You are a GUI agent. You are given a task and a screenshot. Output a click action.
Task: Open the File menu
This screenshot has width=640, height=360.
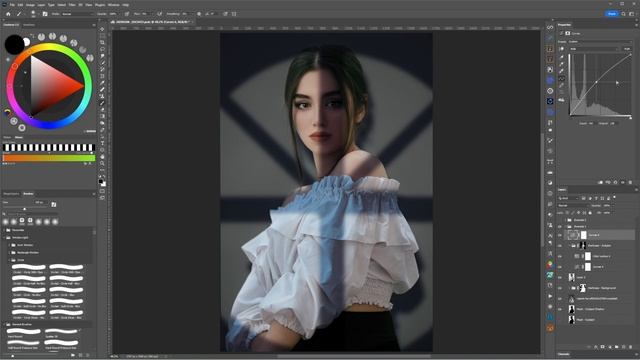coord(12,5)
